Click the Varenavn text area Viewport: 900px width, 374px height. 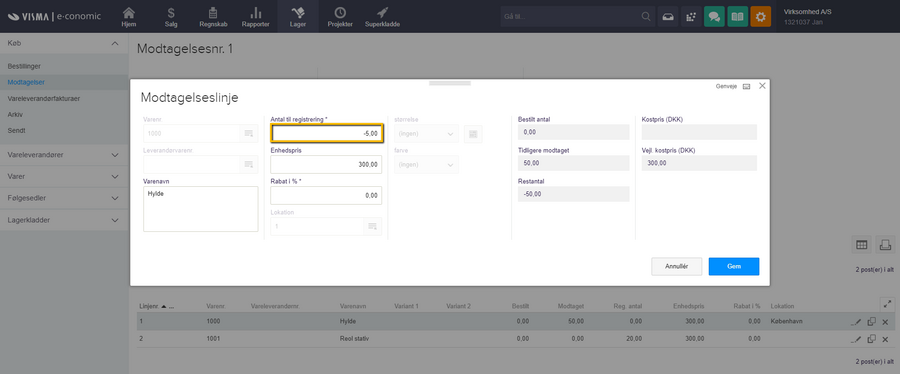201,209
